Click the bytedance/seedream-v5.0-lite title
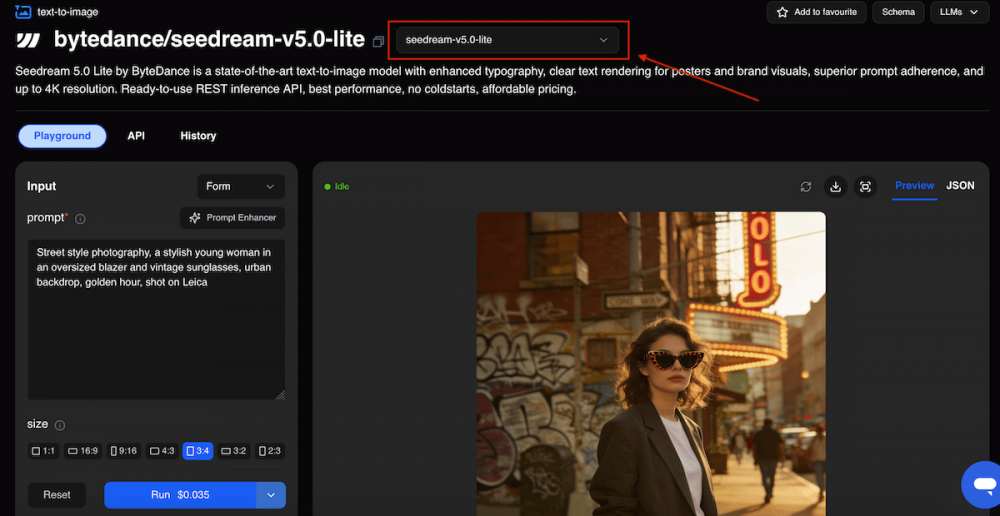 click(209, 40)
